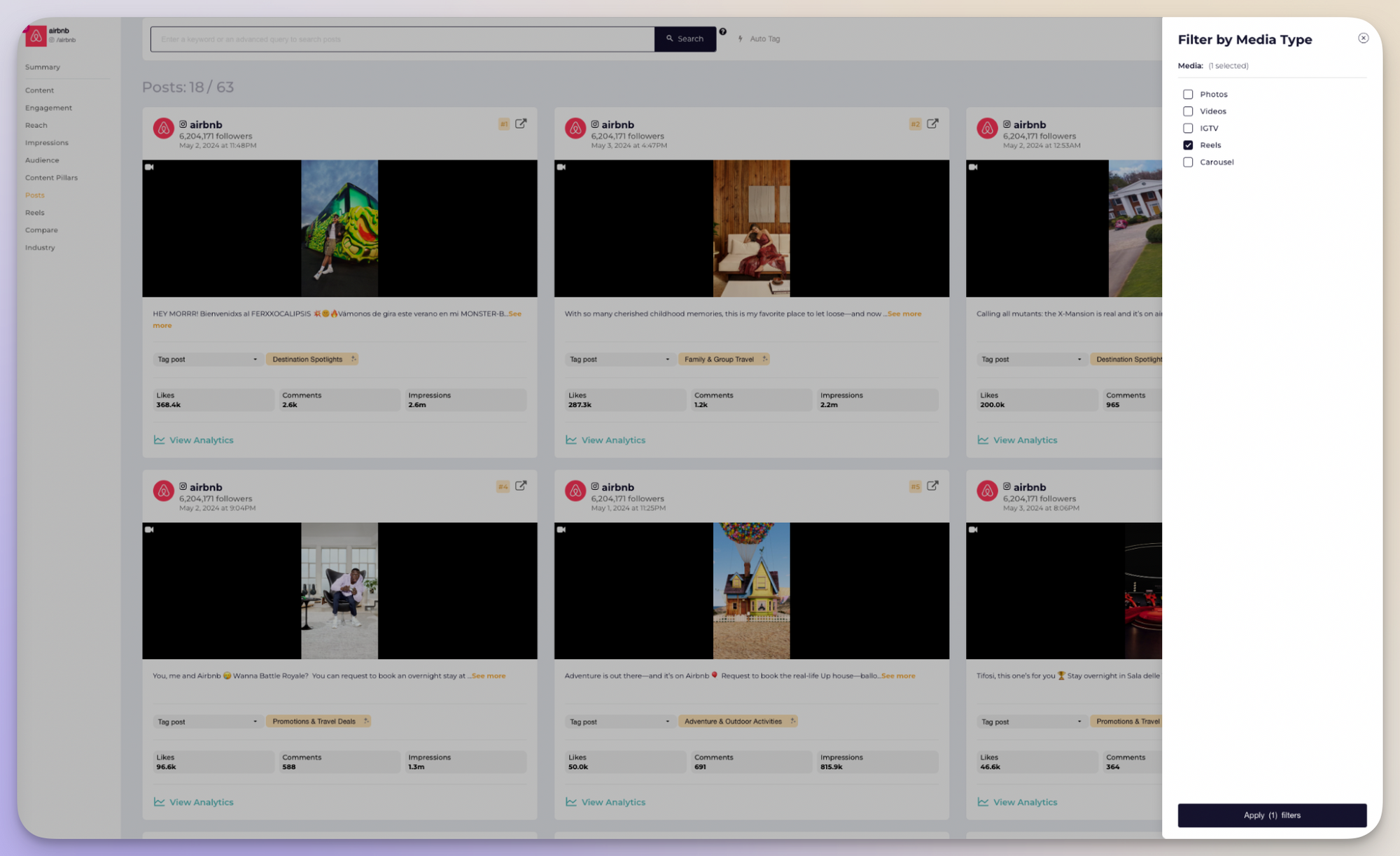Open post #1 external link icon
This screenshot has width=1400, height=856.
coord(521,123)
